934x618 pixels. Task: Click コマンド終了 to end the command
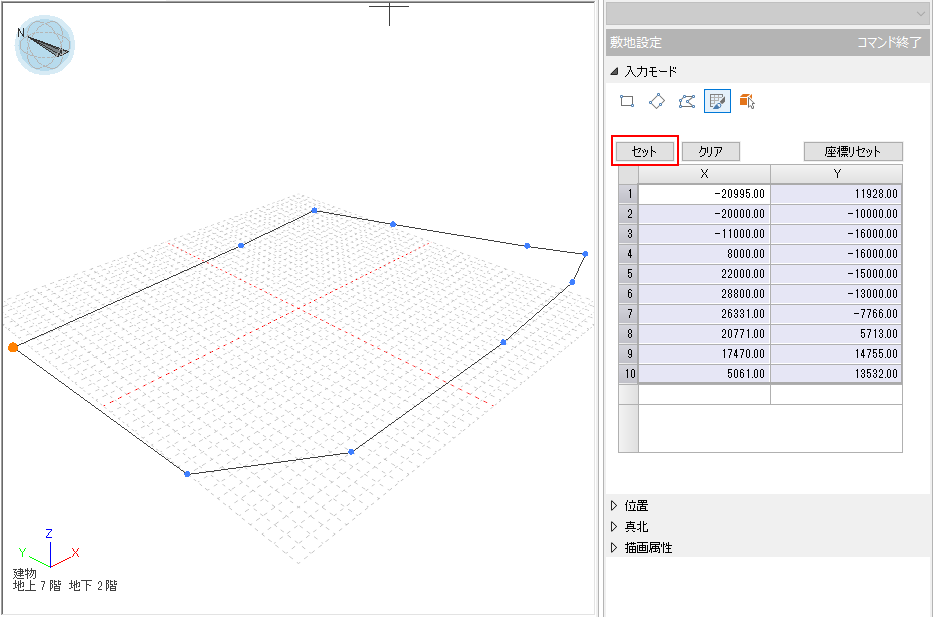(x=892, y=43)
